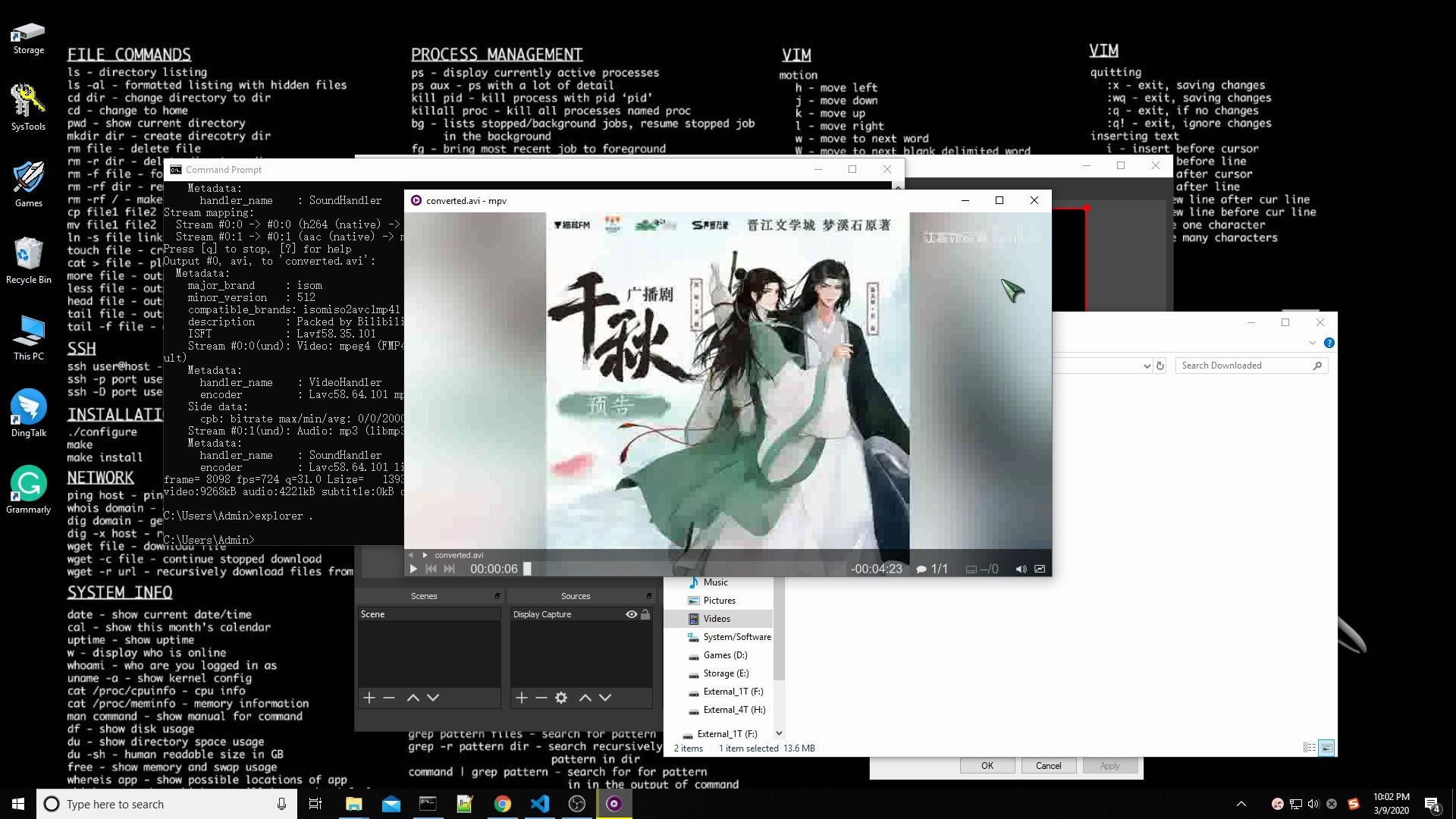The image size is (1456, 819).
Task: Remove the selected scene in OBS Scenes
Action: [389, 698]
